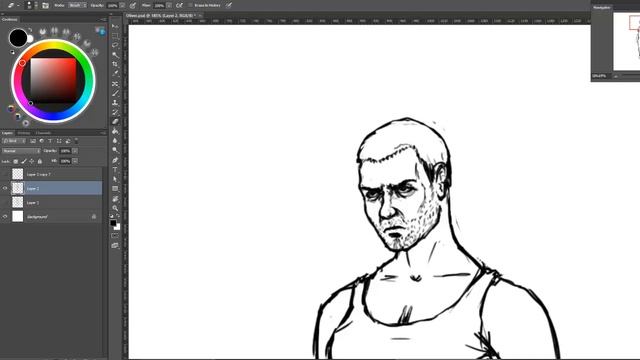The width and height of the screenshot is (640, 360).
Task: Click the black foreground color circle
Action: pyautogui.click(x=18, y=38)
